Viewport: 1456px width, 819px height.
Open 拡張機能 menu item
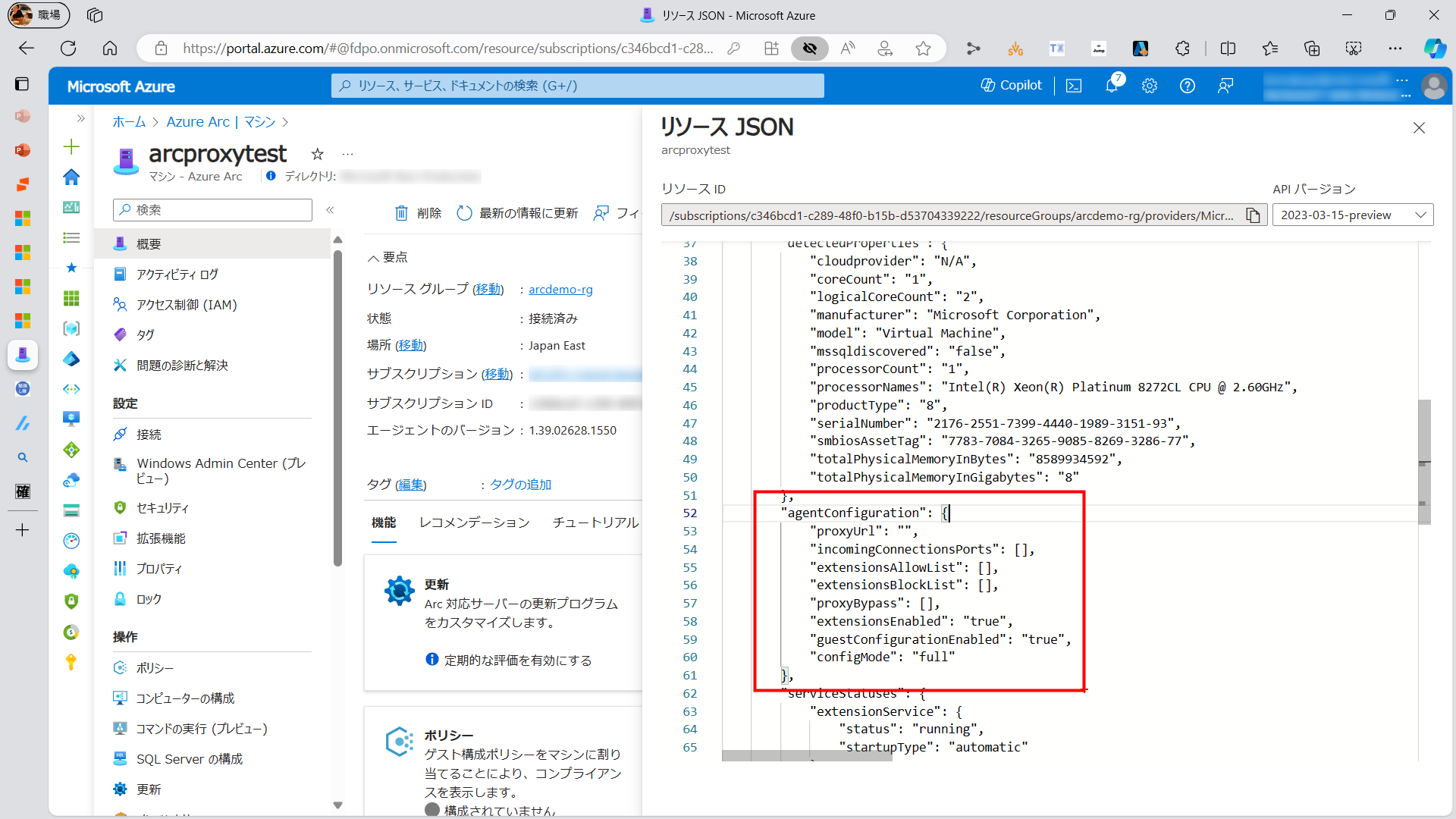(213, 538)
